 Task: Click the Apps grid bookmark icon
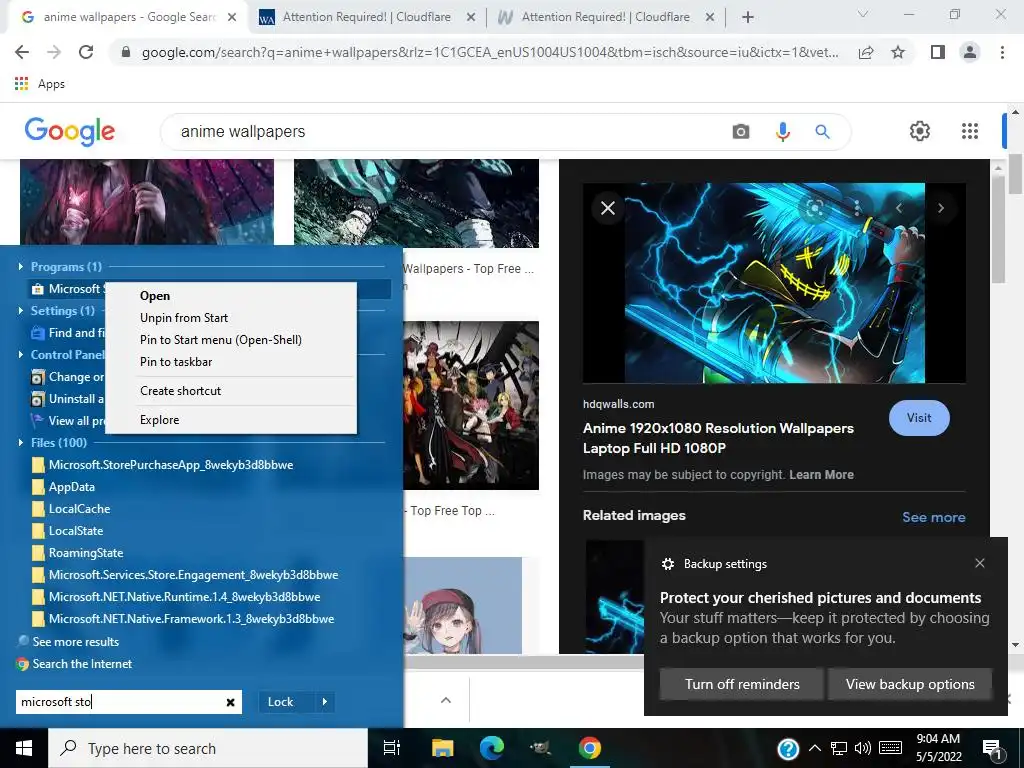(x=22, y=84)
